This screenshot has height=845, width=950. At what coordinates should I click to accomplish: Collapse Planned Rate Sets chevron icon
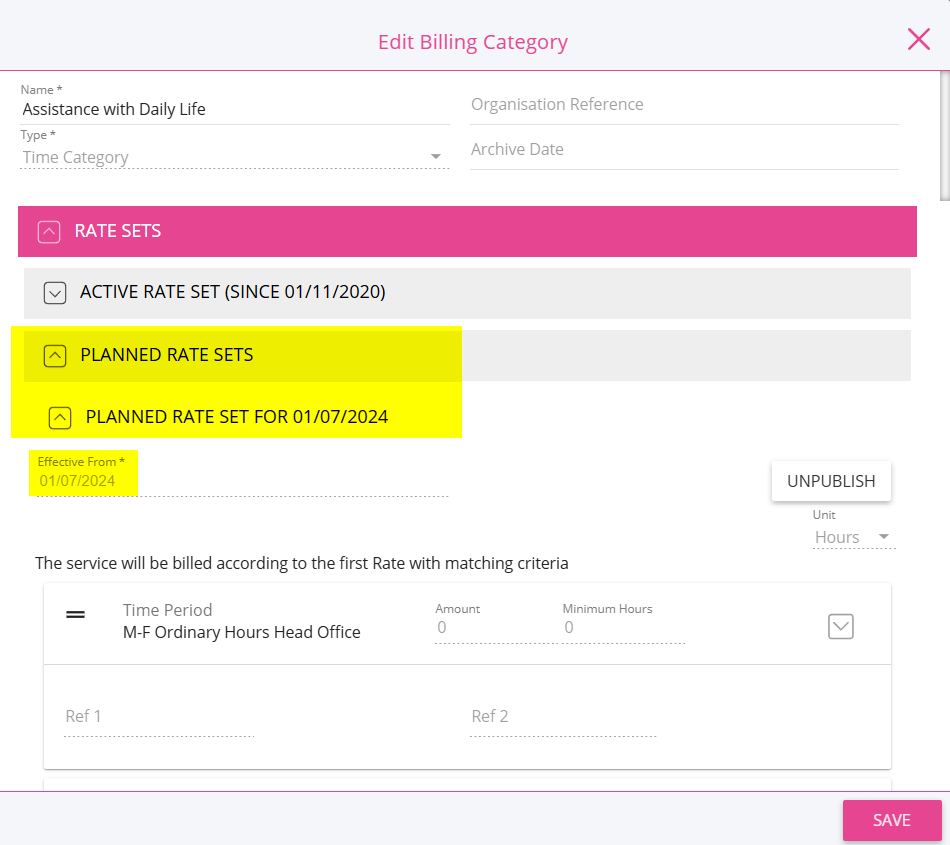55,356
